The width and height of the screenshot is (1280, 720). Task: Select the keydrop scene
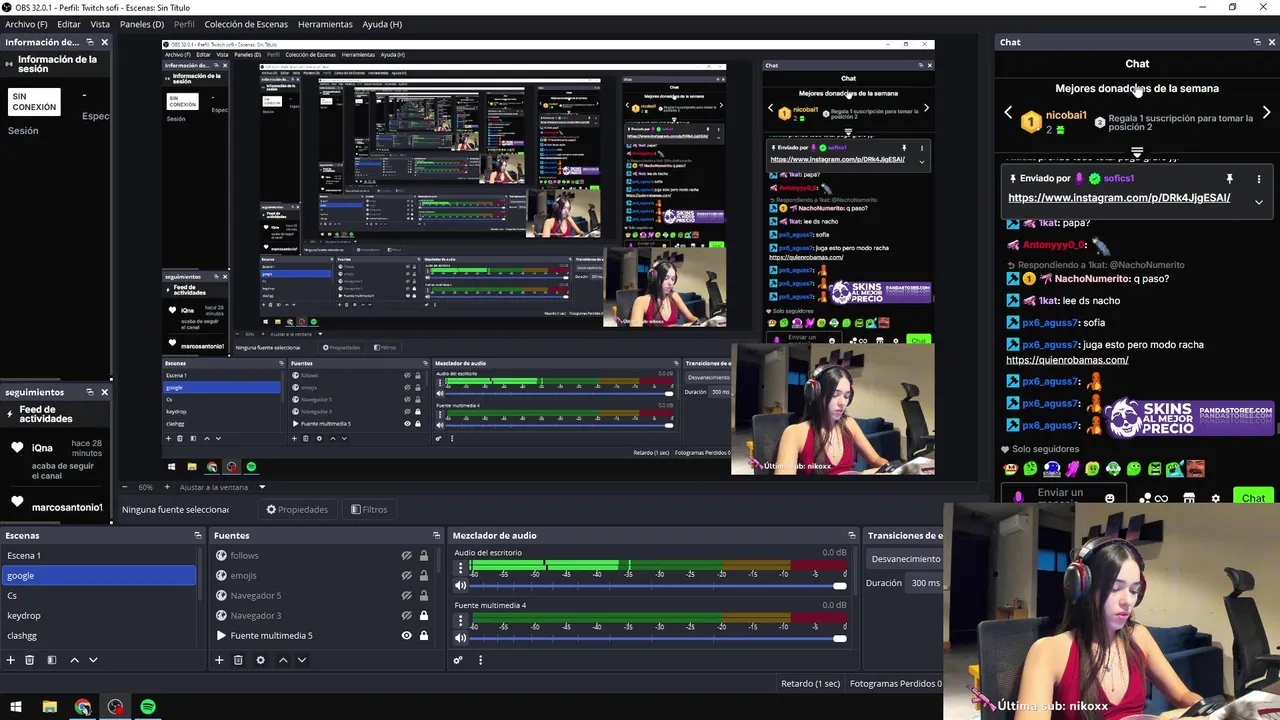[x=100, y=615]
